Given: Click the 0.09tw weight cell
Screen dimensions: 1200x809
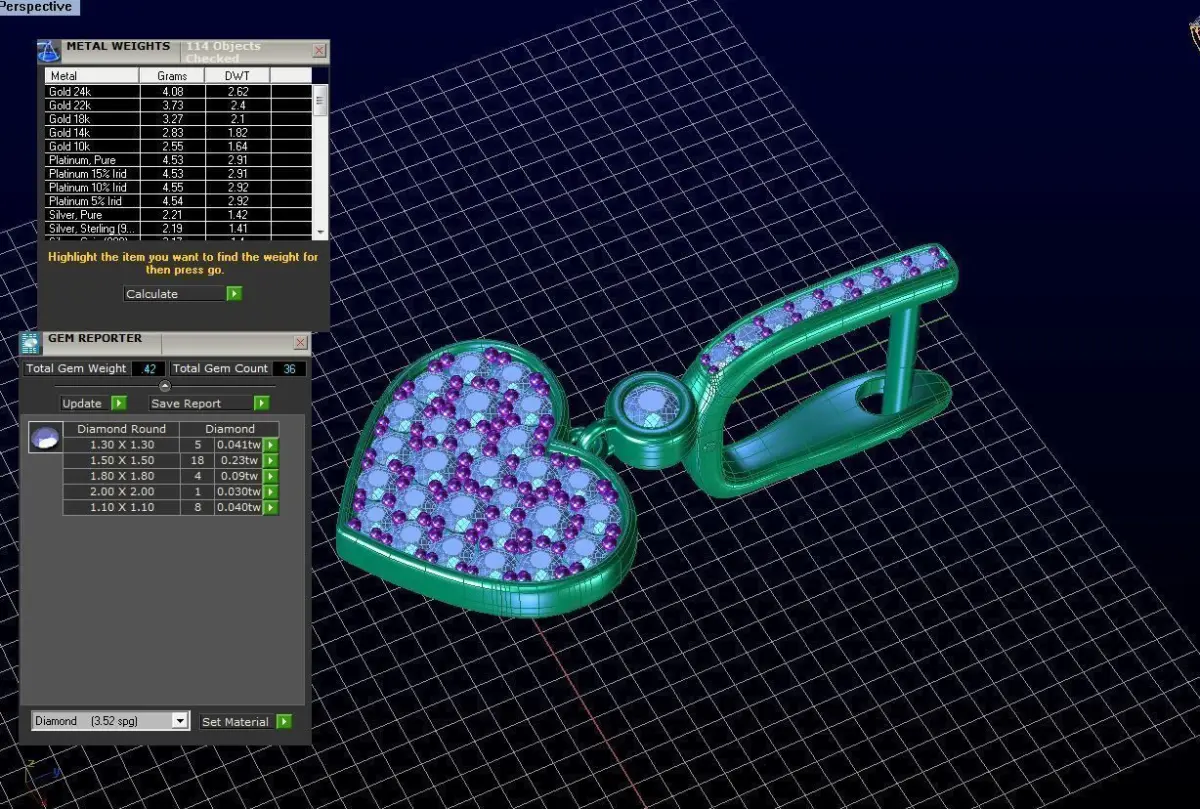Looking at the screenshot, I should pyautogui.click(x=238, y=476).
